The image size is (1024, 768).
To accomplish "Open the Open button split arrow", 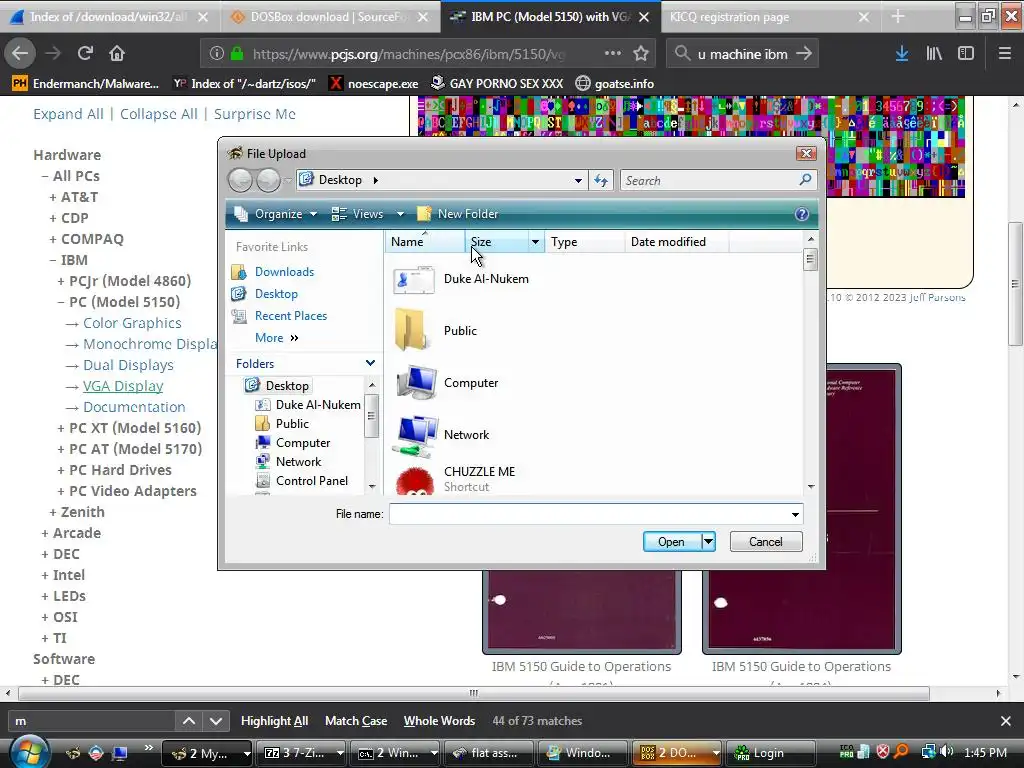I will pos(709,541).
